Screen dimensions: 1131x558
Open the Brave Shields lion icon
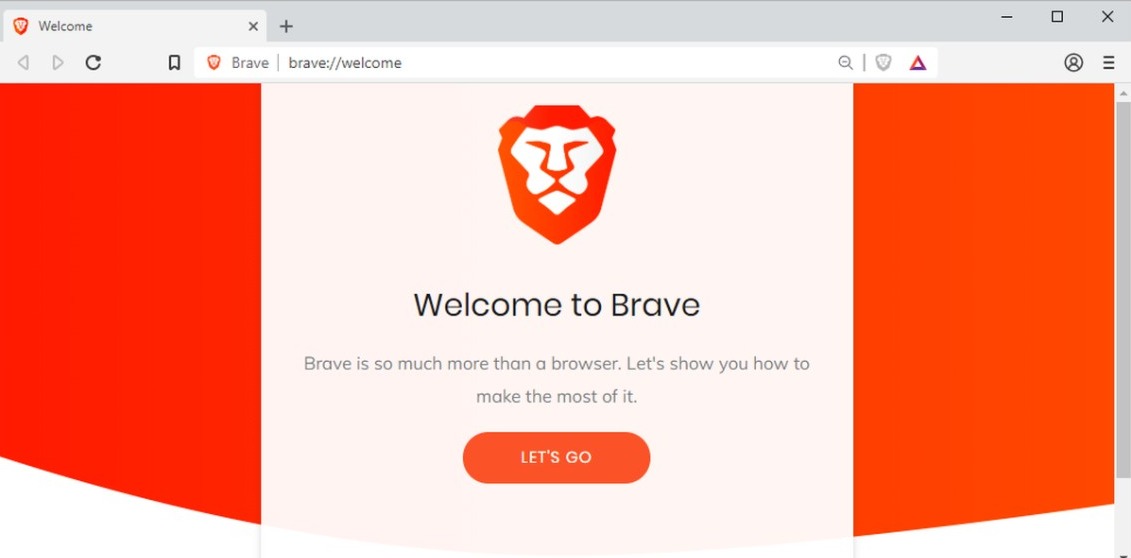coord(884,63)
